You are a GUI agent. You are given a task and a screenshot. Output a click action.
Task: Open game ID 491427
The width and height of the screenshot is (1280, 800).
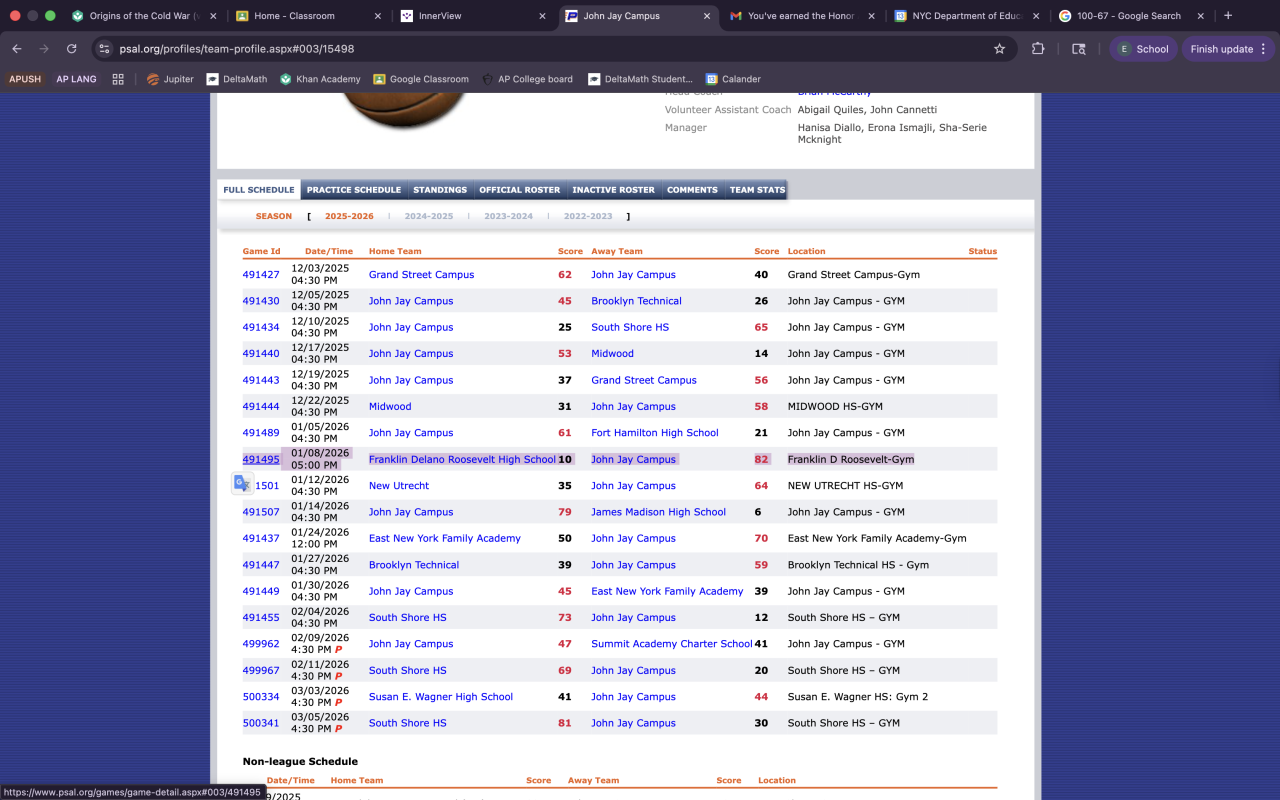click(x=261, y=275)
